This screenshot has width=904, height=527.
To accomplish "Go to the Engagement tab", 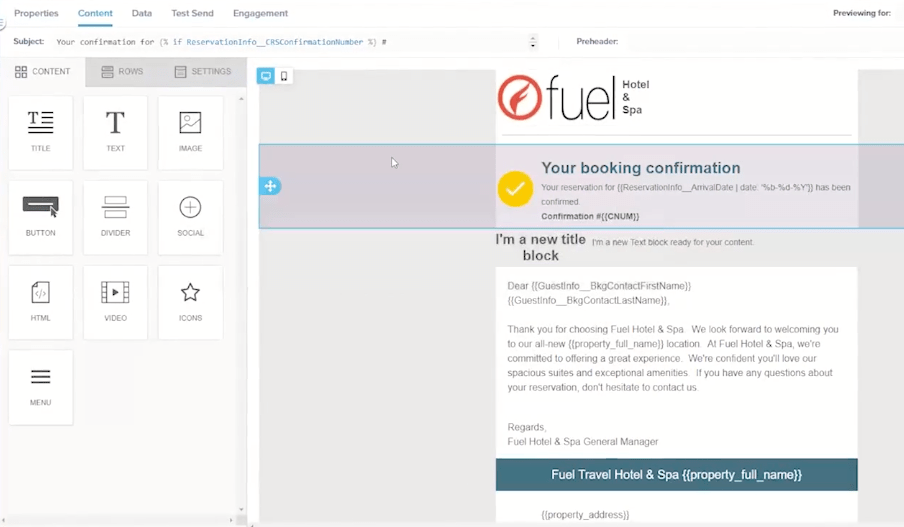I will [261, 13].
